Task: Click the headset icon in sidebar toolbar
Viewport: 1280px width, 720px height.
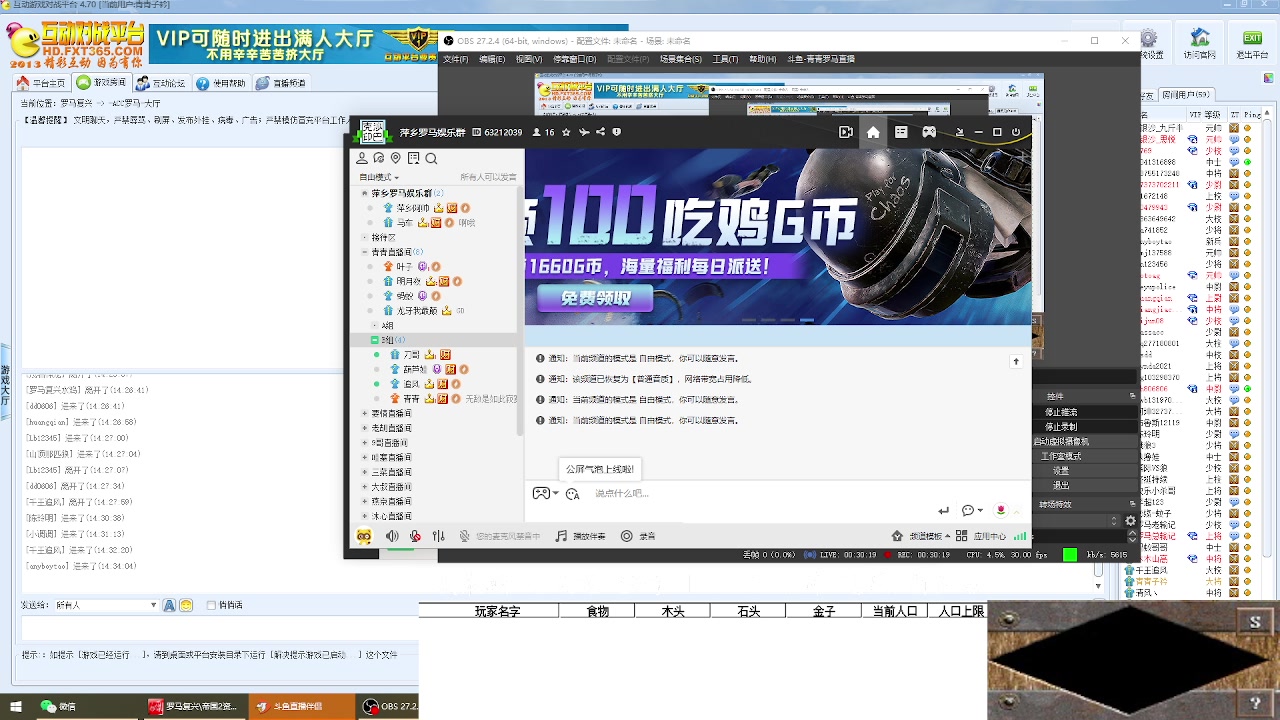Action: (x=379, y=158)
